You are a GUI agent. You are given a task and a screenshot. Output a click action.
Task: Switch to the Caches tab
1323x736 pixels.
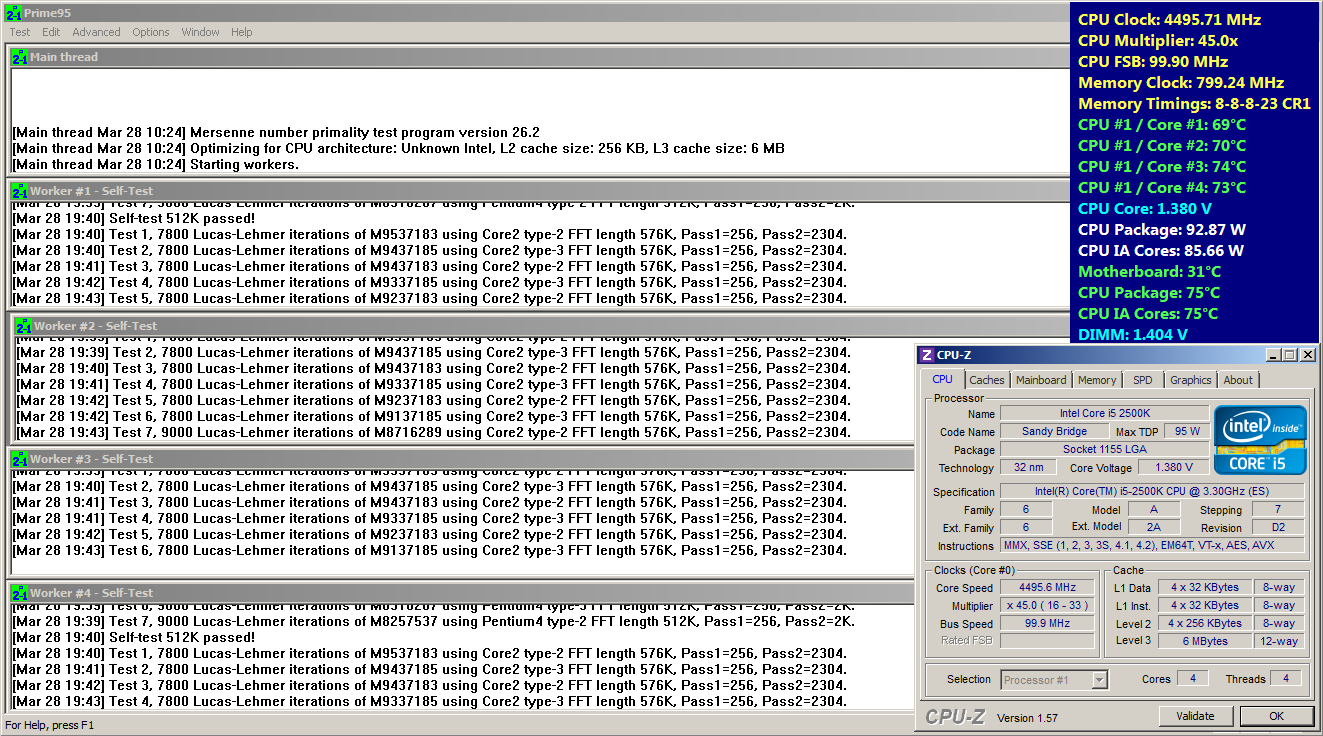(986, 380)
